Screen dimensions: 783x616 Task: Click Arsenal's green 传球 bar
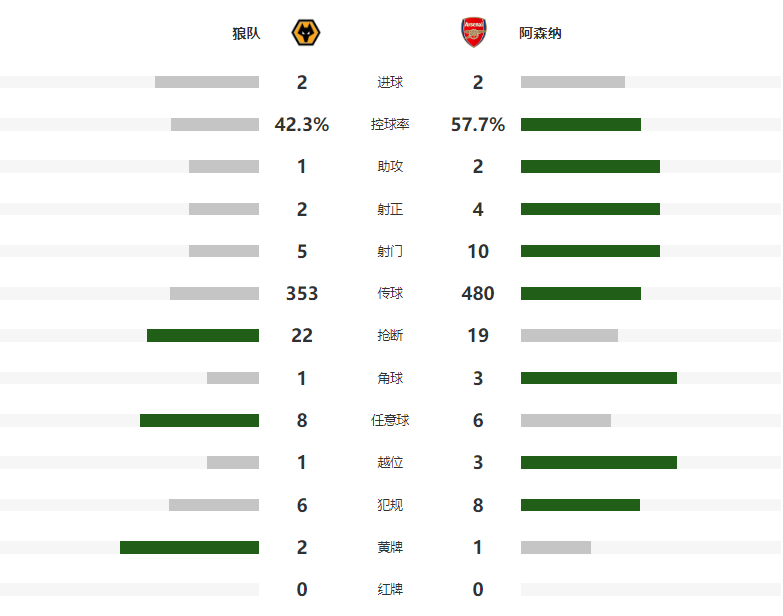[580, 294]
